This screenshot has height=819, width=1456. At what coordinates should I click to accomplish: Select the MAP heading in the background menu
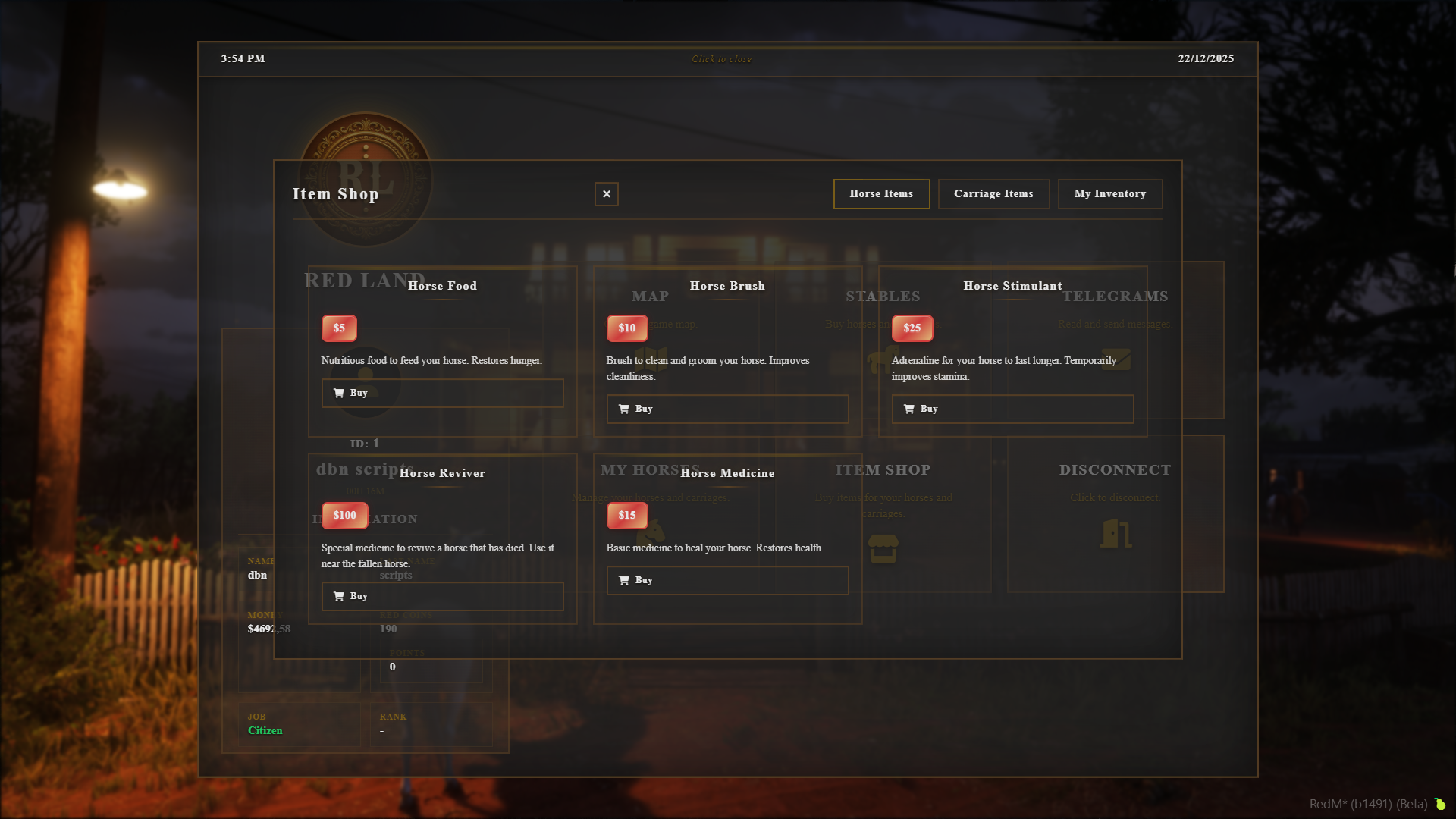pos(651,297)
